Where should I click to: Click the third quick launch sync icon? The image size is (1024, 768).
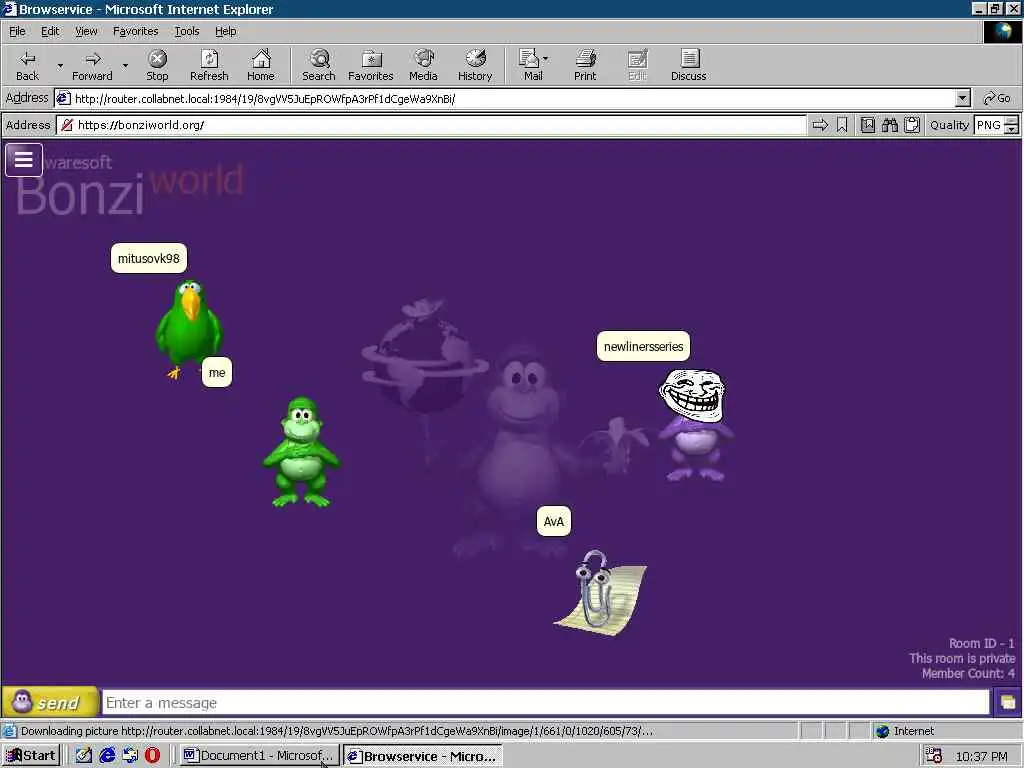tap(130, 755)
